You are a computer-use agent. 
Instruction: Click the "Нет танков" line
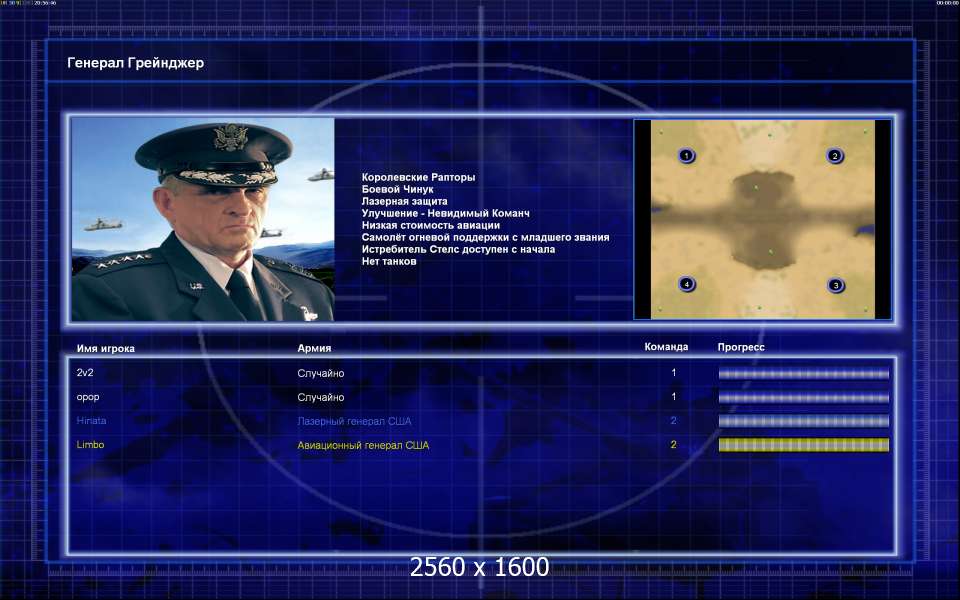389,261
